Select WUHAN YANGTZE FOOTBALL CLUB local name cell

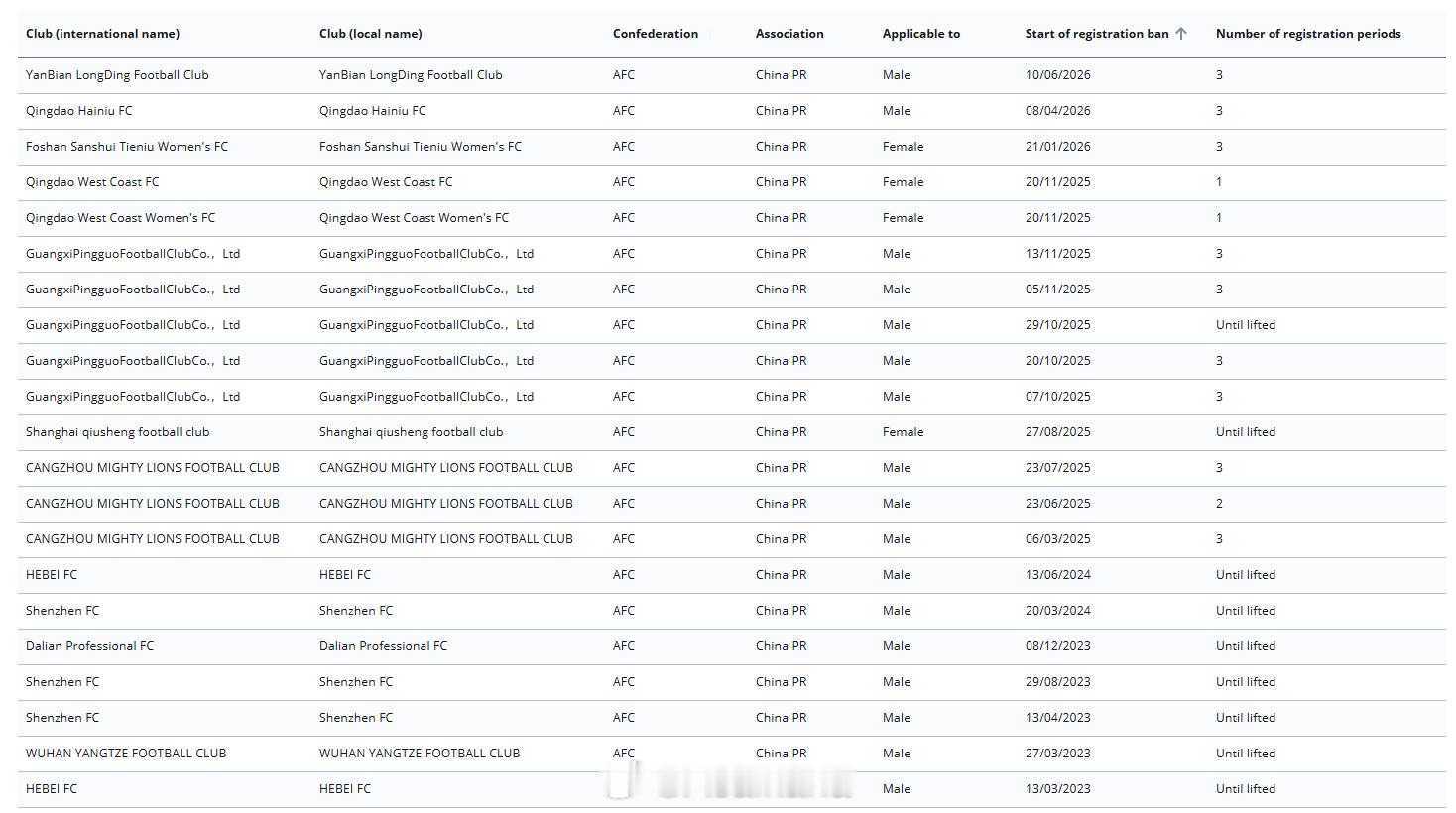(x=420, y=754)
